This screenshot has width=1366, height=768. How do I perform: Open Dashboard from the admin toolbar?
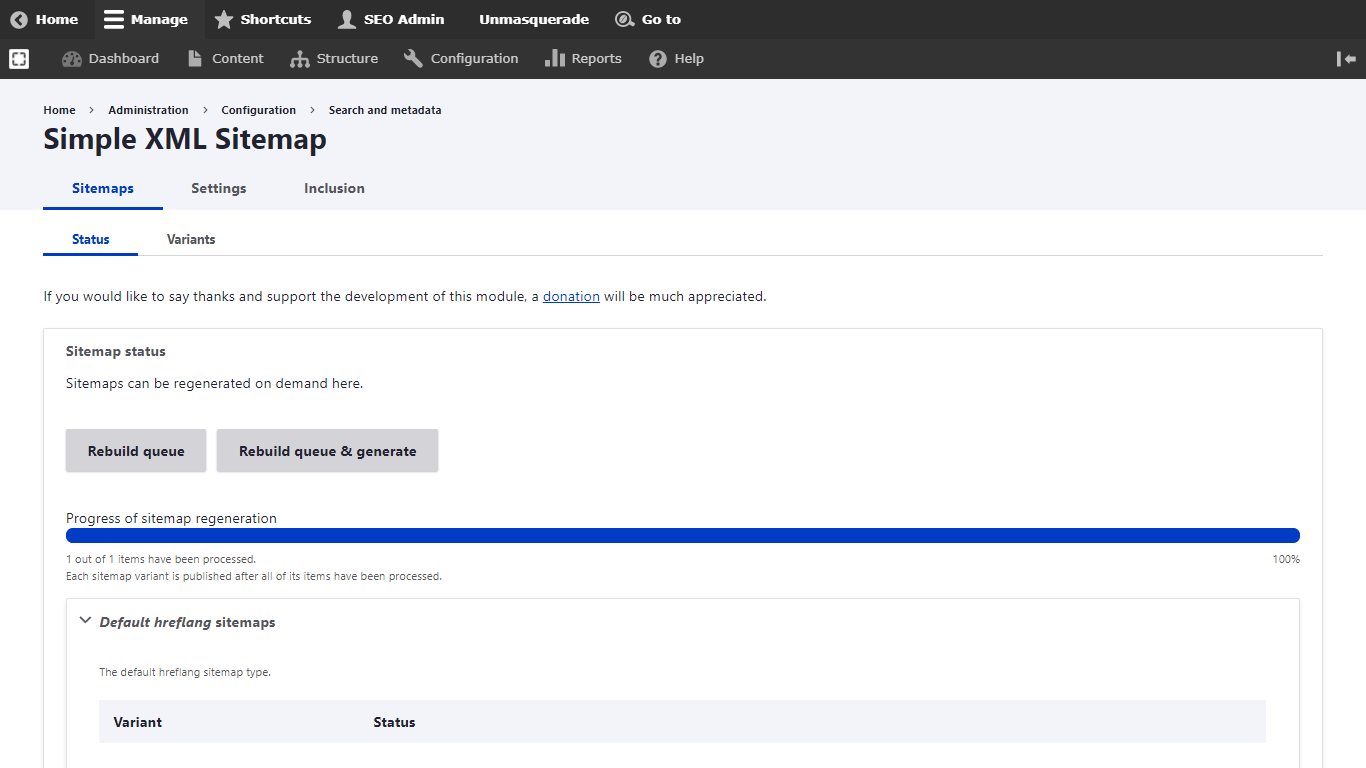[x=111, y=59]
